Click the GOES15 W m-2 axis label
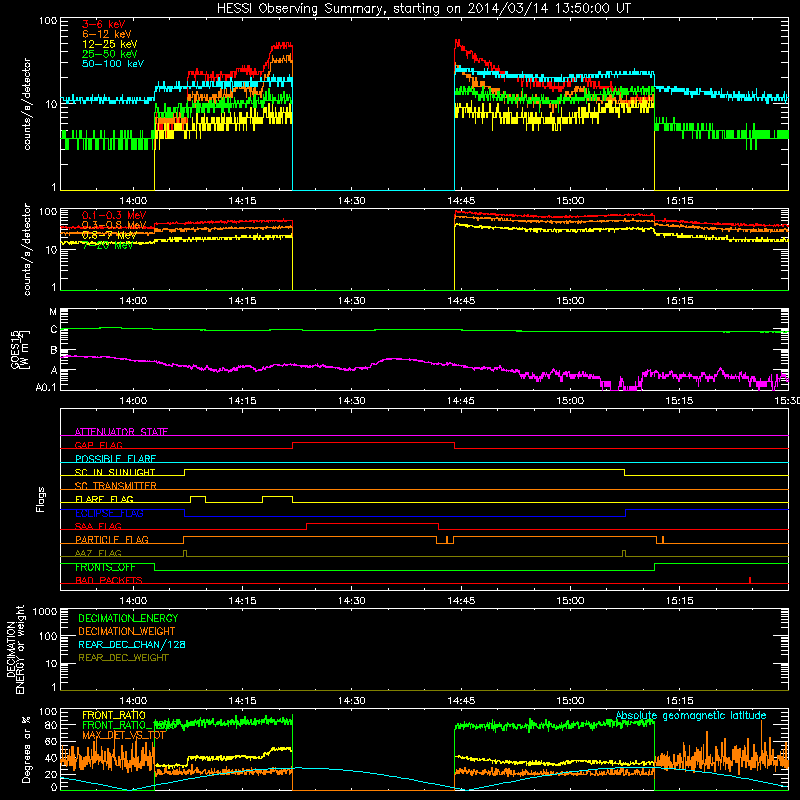Viewport: 800px width, 800px height. (20, 349)
